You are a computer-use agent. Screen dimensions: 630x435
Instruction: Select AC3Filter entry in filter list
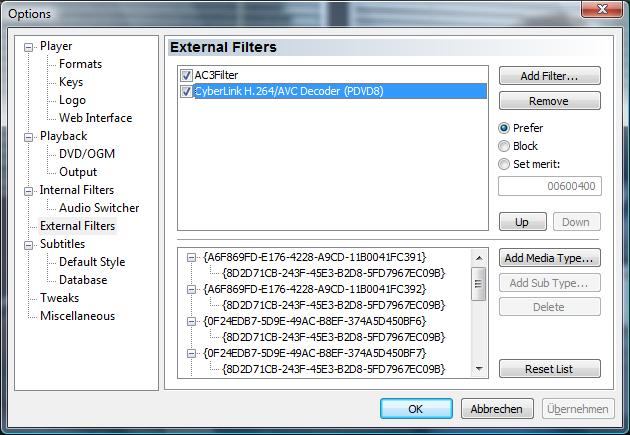(x=217, y=75)
